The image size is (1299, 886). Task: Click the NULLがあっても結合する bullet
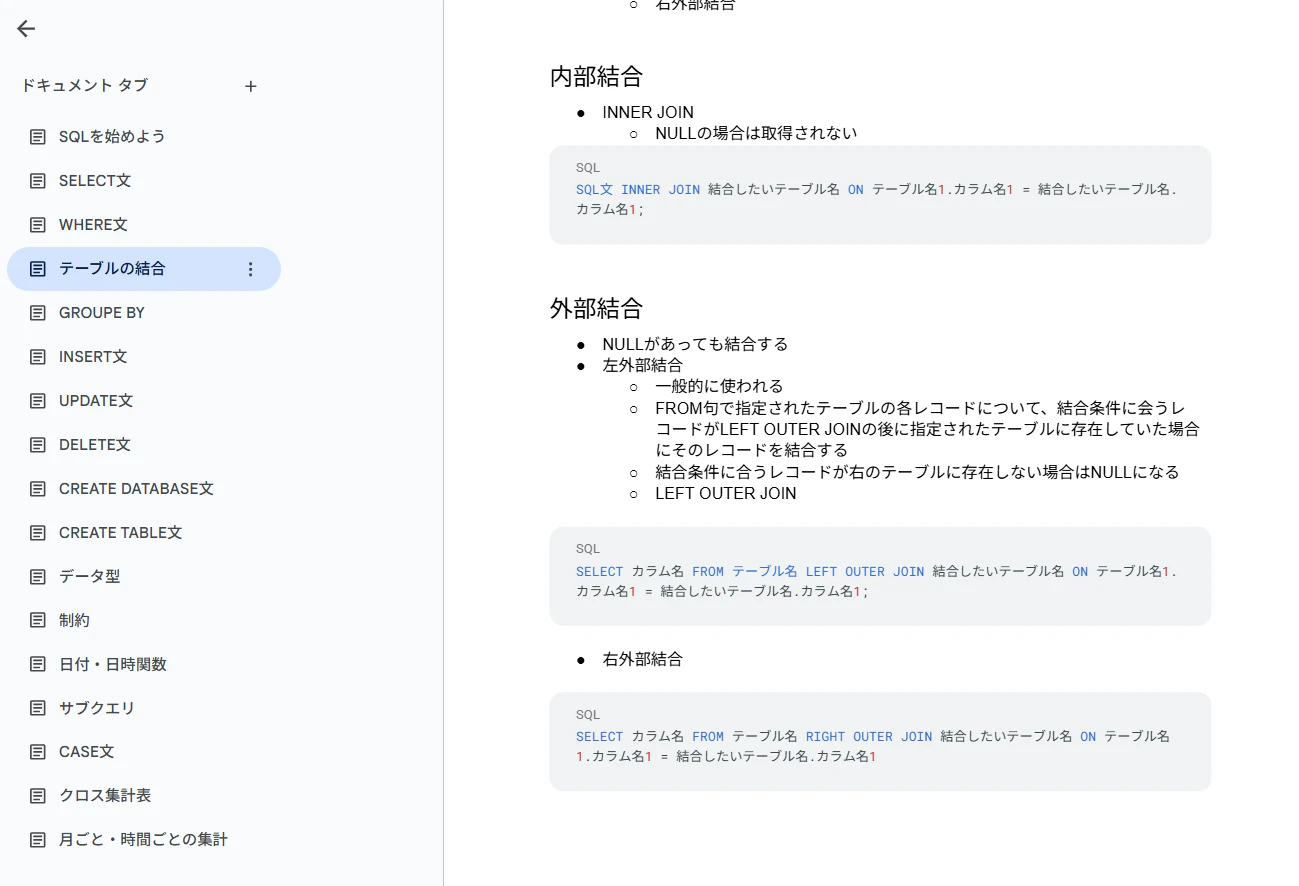[x=695, y=344]
